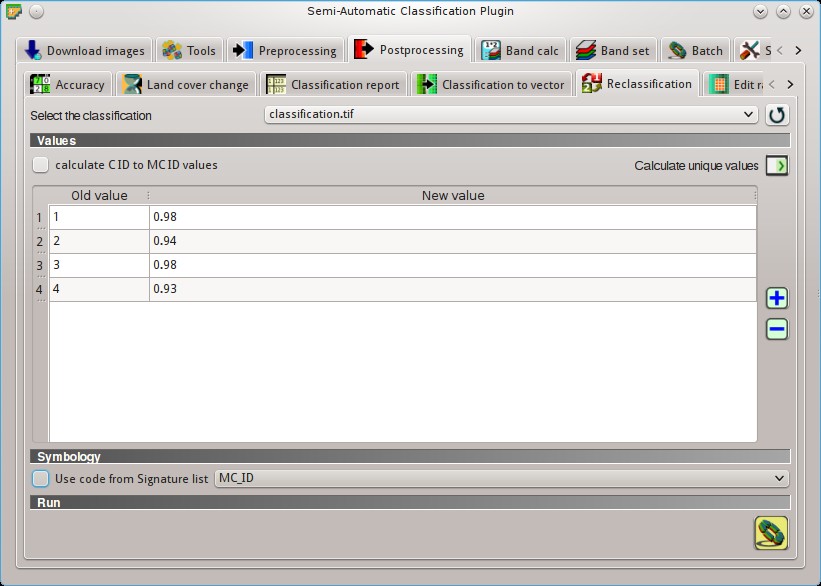Enable calculate C ID to MC ID values
Image resolution: width=821 pixels, height=586 pixels.
(40, 165)
